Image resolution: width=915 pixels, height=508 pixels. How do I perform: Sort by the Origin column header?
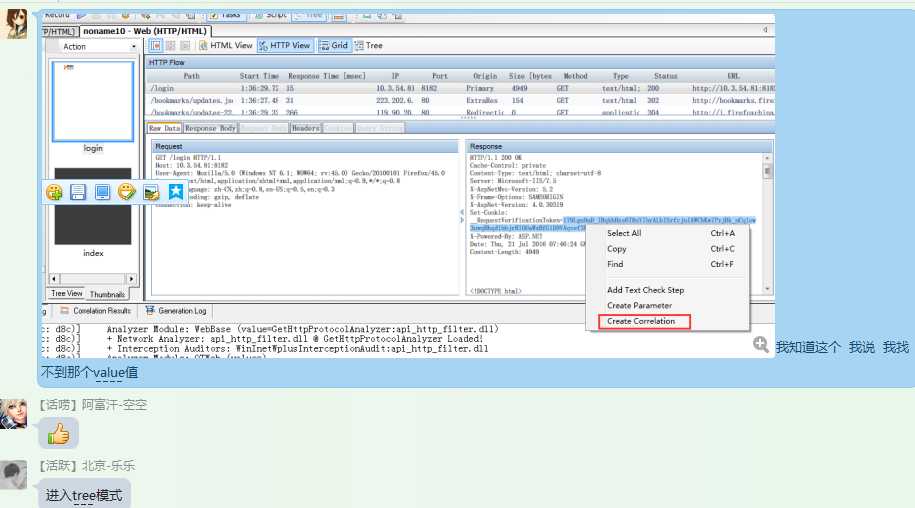pyautogui.click(x=485, y=76)
